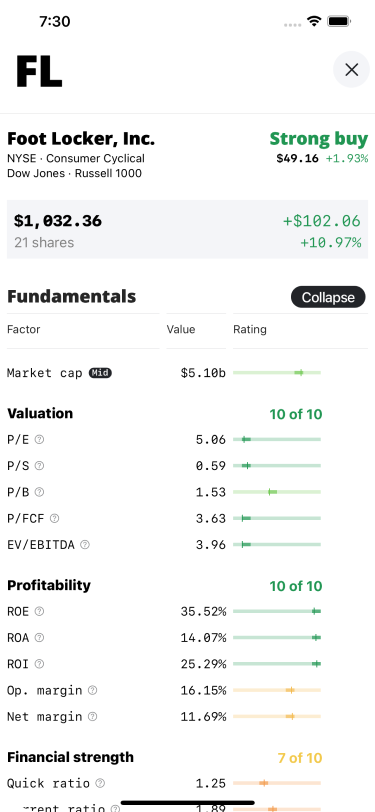Tap the ROA info icon
Viewport: 375px width, 812px height.
[x=39, y=637]
